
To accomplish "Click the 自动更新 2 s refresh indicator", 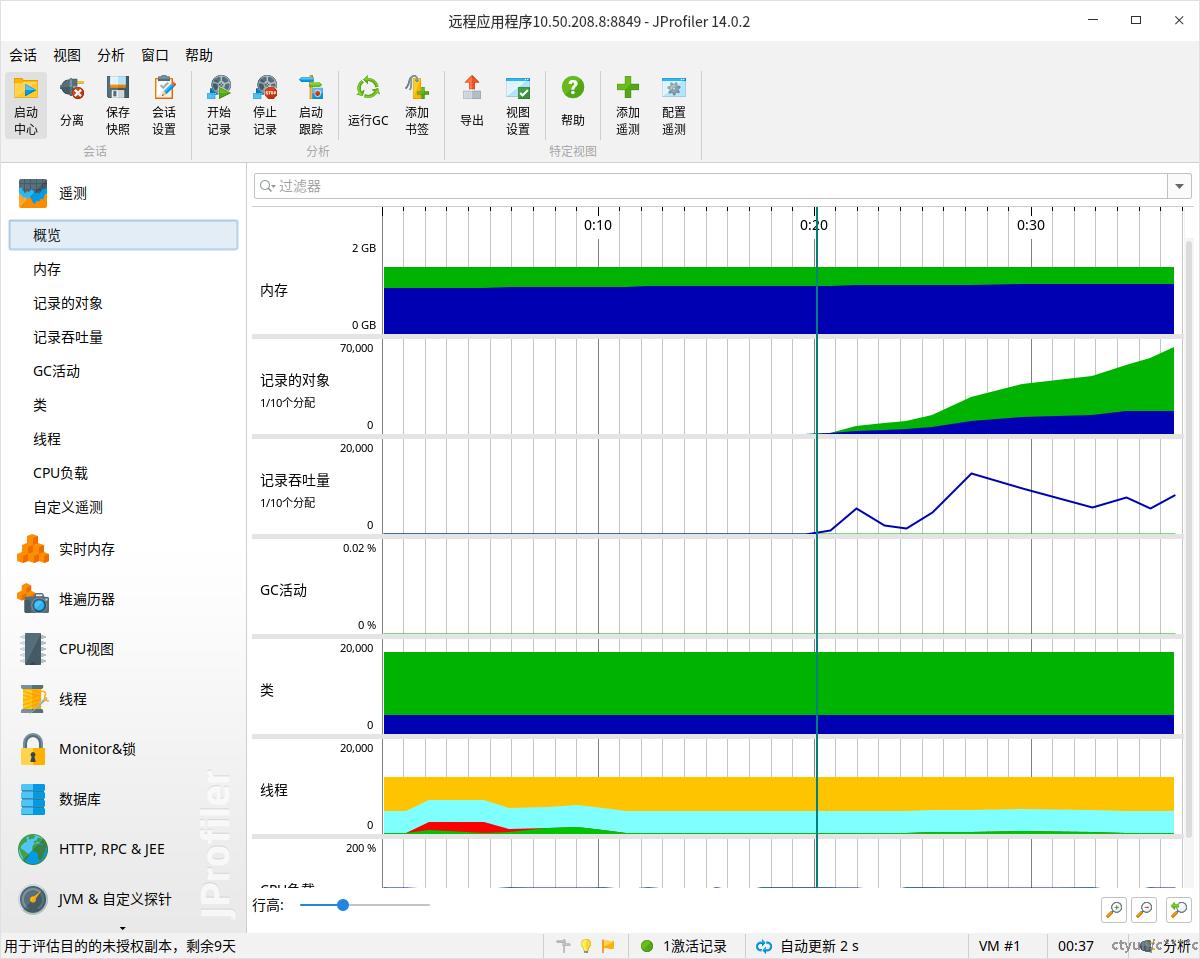I will (x=808, y=946).
